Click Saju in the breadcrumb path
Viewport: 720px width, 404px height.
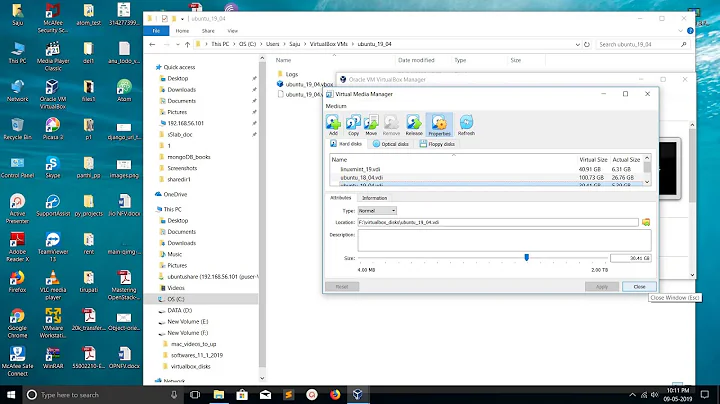[x=294, y=44]
